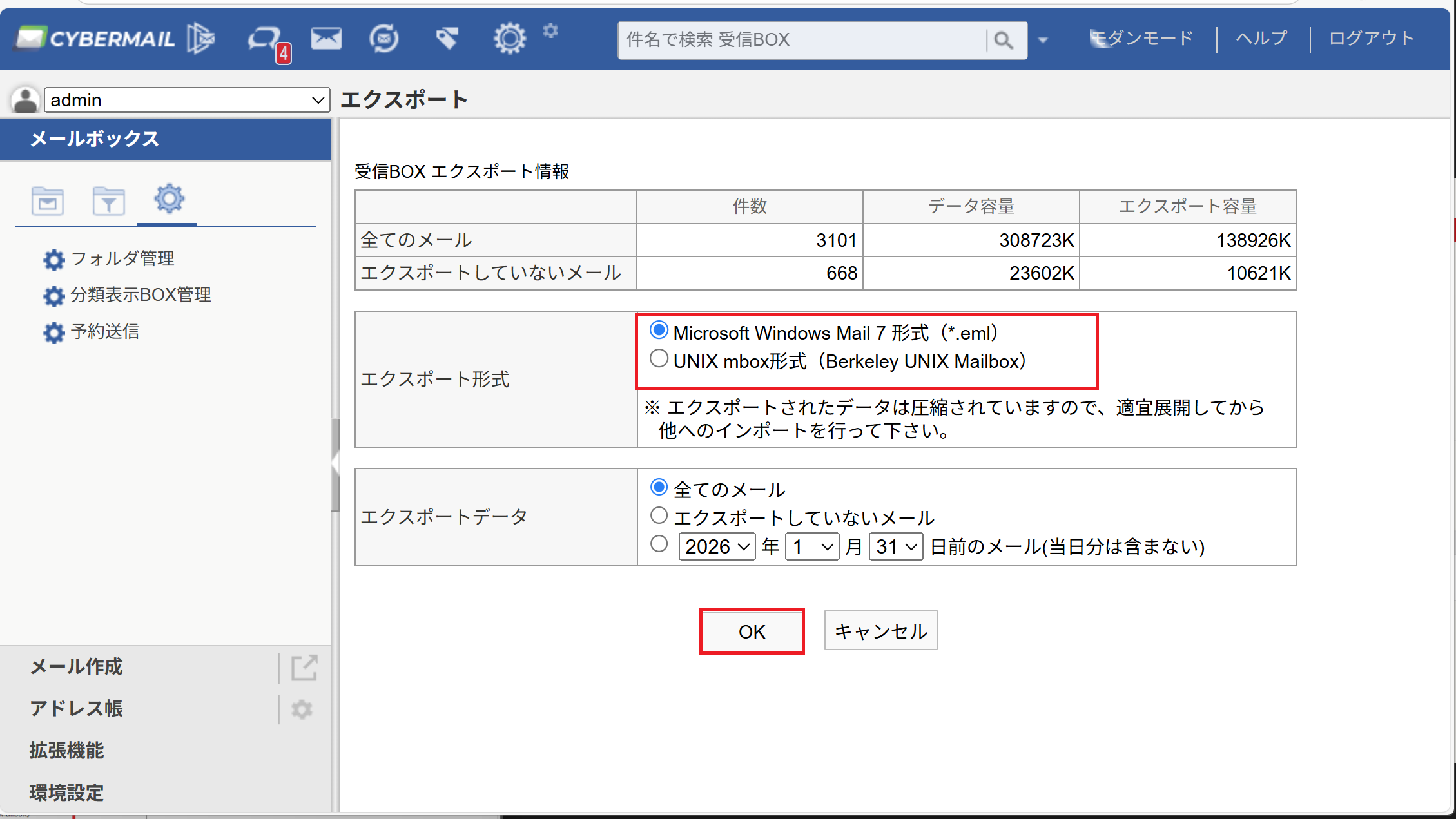Open the year dropdown showing 2026

click(717, 546)
